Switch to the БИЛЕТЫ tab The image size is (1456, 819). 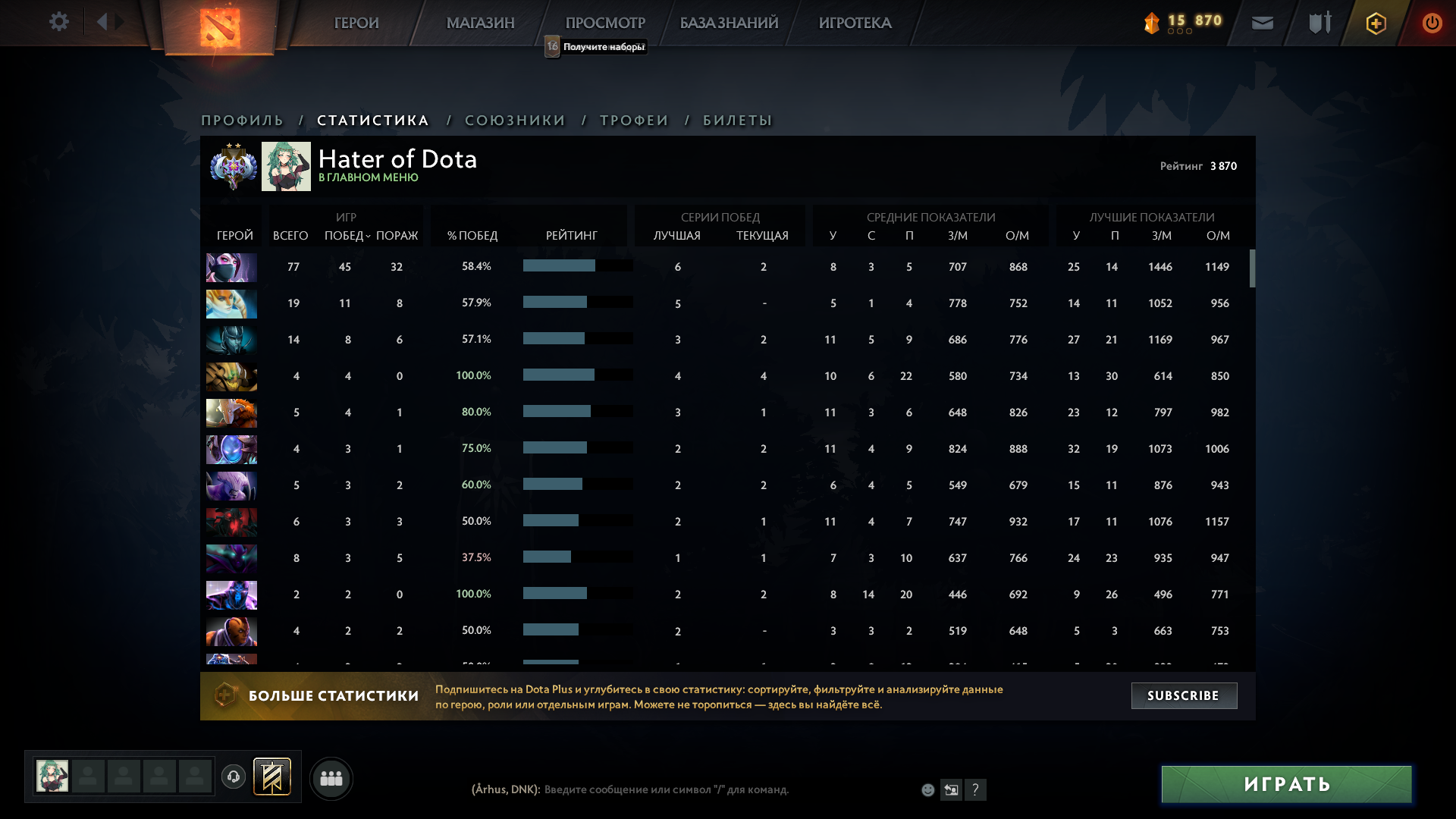click(738, 121)
